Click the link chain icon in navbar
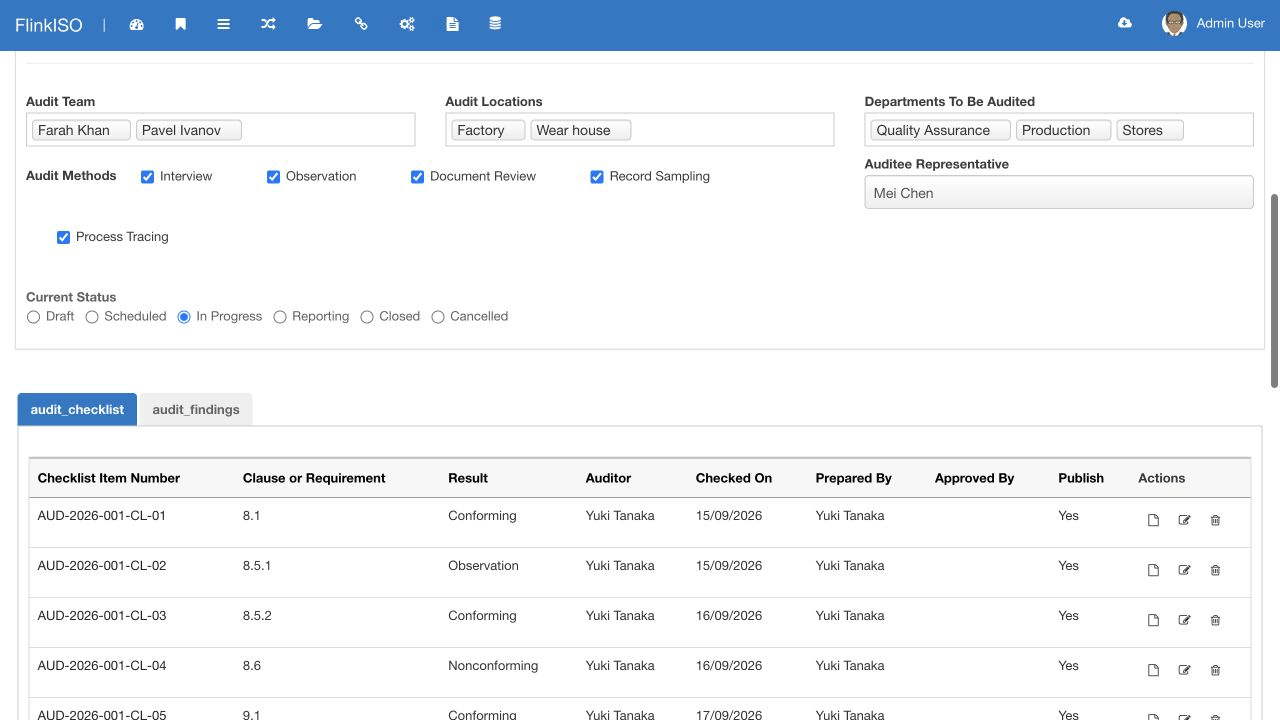1280x720 pixels. (361, 24)
